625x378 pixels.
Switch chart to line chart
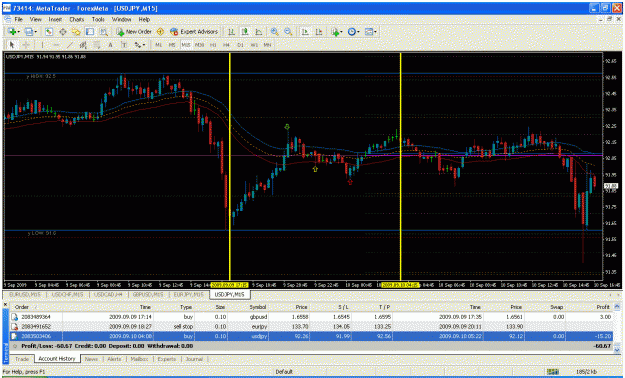point(258,32)
